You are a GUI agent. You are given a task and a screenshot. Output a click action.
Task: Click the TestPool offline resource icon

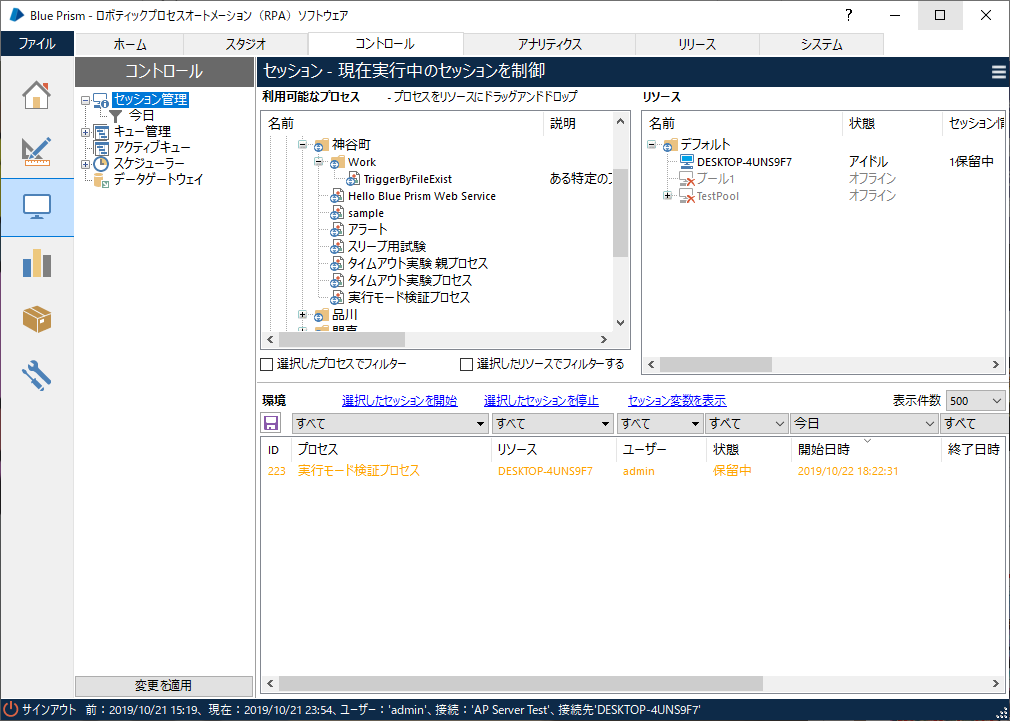(687, 196)
